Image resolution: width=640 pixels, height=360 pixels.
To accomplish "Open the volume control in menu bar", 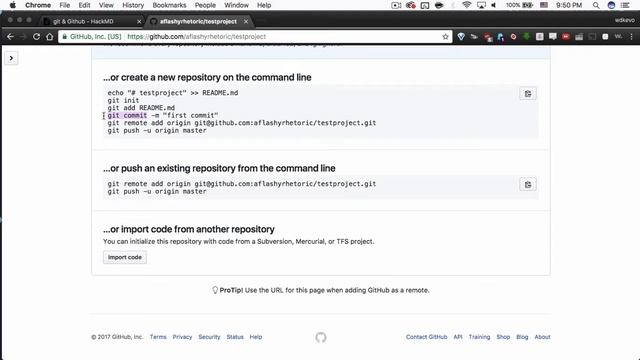I will tap(494, 5).
